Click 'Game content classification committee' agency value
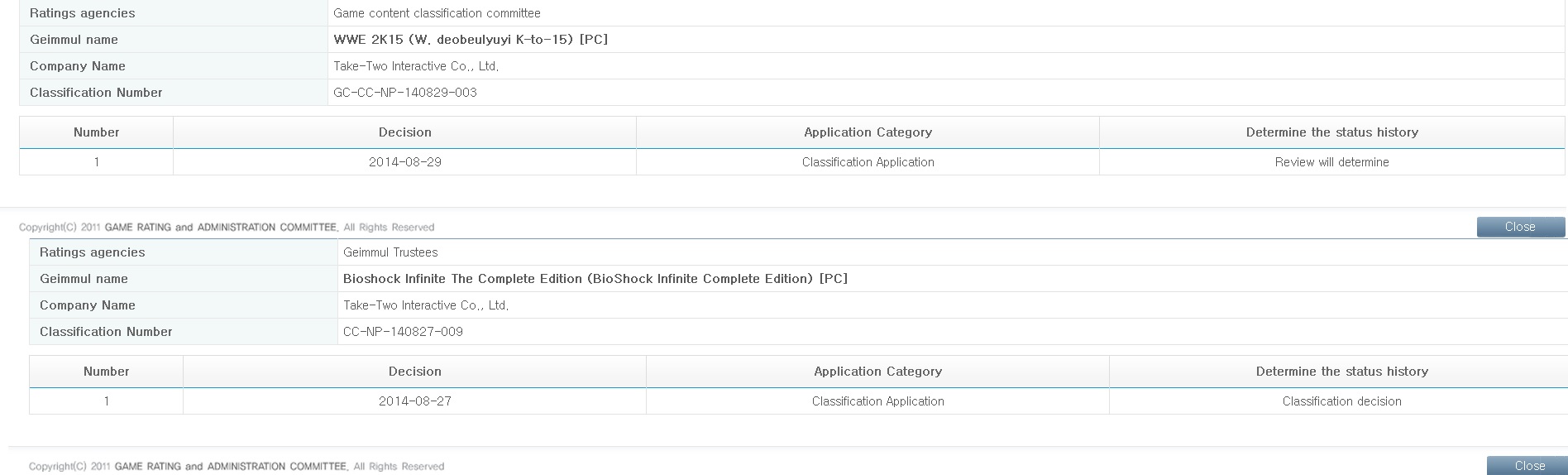Image resolution: width=1568 pixels, height=475 pixels. point(437,13)
